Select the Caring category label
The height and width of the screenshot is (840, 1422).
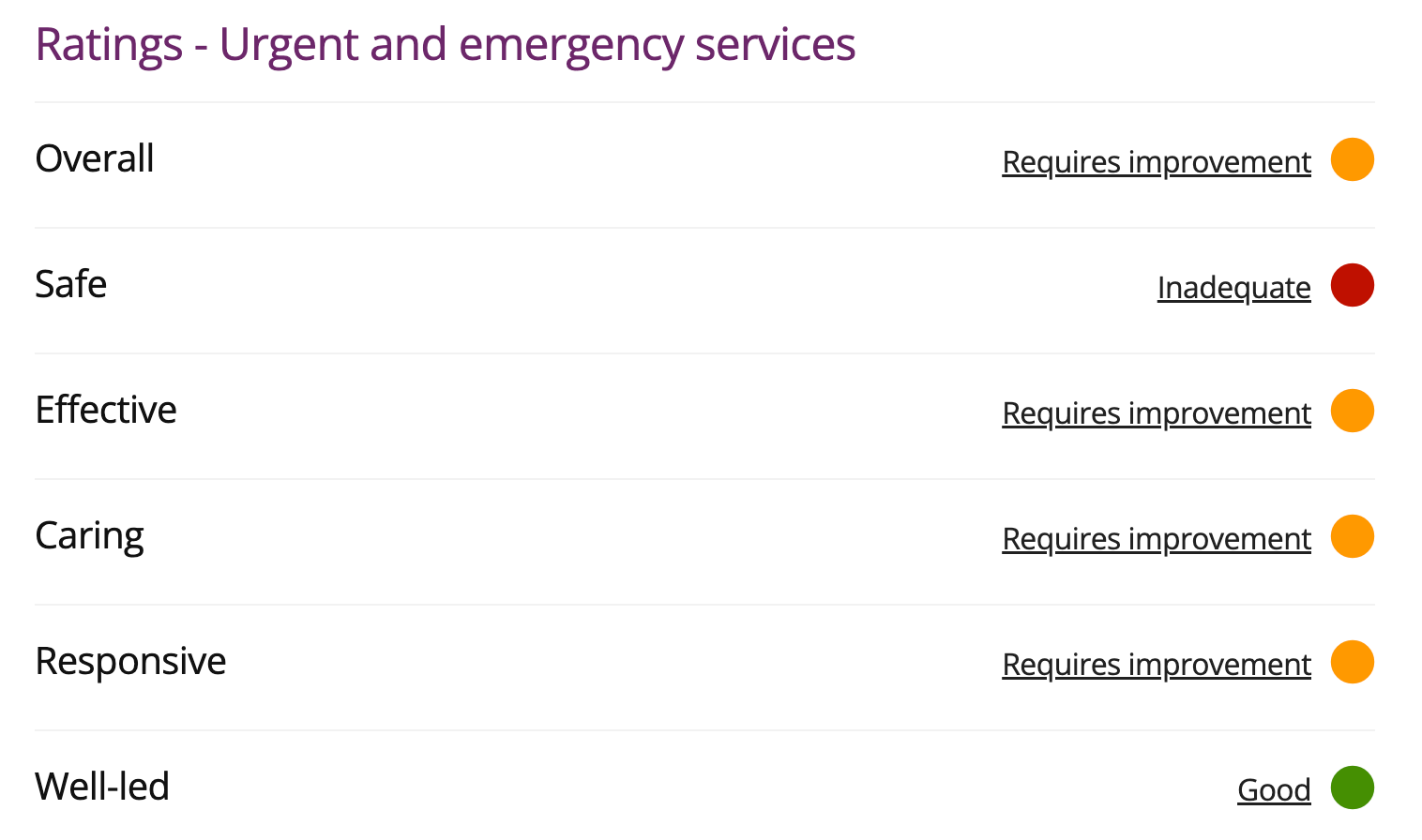tap(90, 536)
